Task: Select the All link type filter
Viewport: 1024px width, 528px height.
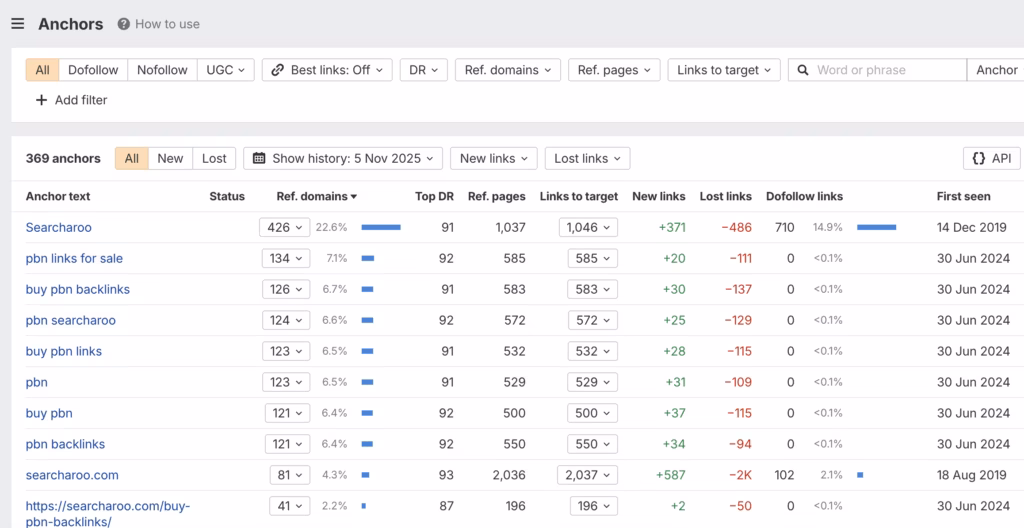Action: tap(42, 70)
